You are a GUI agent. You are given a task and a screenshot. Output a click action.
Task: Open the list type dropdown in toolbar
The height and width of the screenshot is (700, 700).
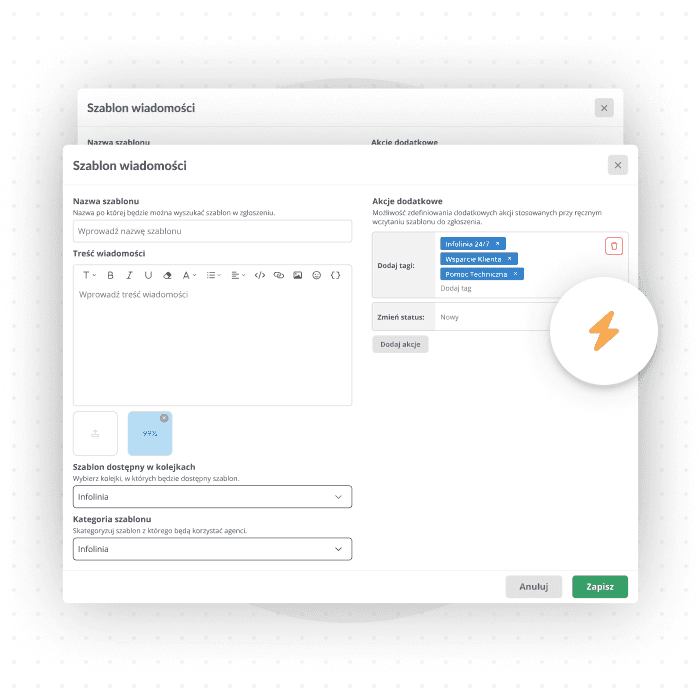(x=213, y=275)
